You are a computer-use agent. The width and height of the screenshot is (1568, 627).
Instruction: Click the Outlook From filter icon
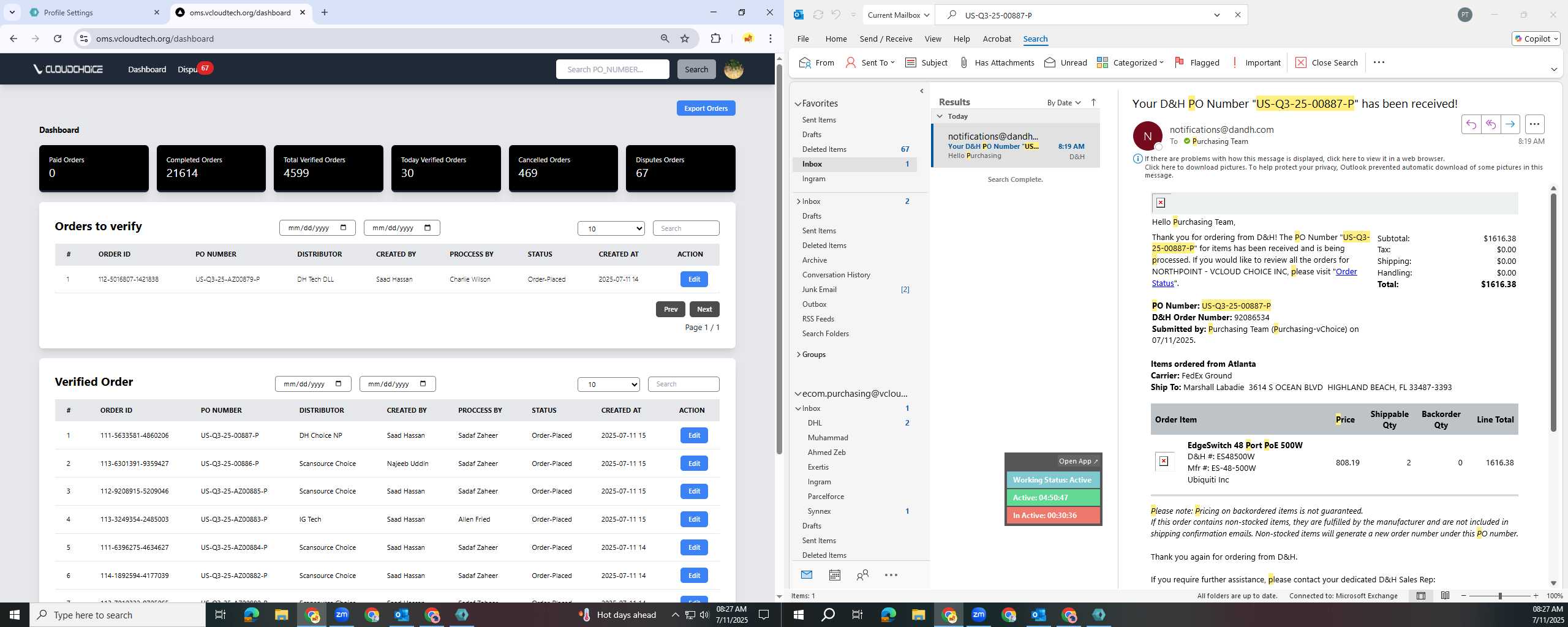816,62
